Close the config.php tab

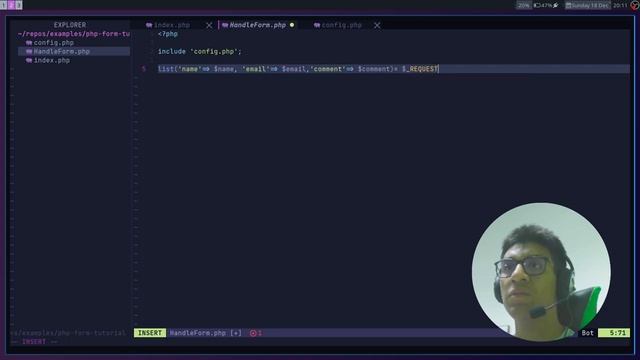click(x=377, y=25)
